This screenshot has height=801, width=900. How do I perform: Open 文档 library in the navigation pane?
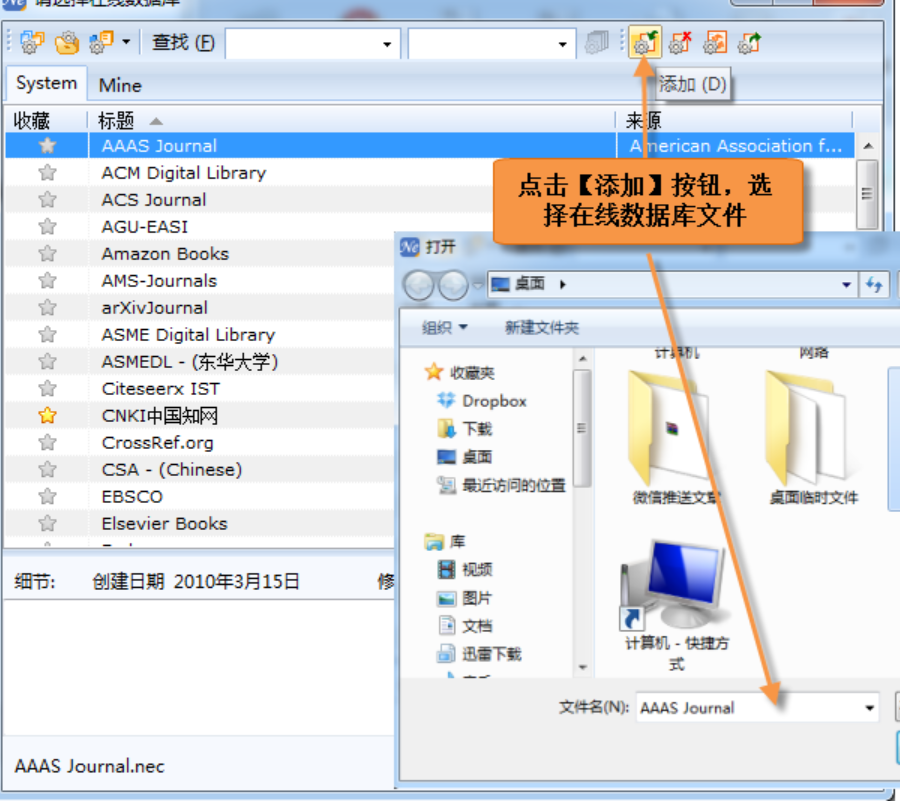(465, 625)
